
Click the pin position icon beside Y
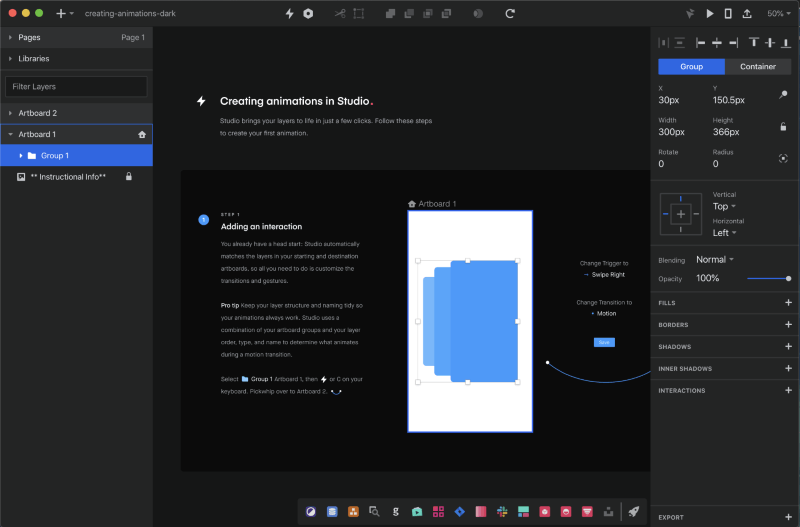783,95
